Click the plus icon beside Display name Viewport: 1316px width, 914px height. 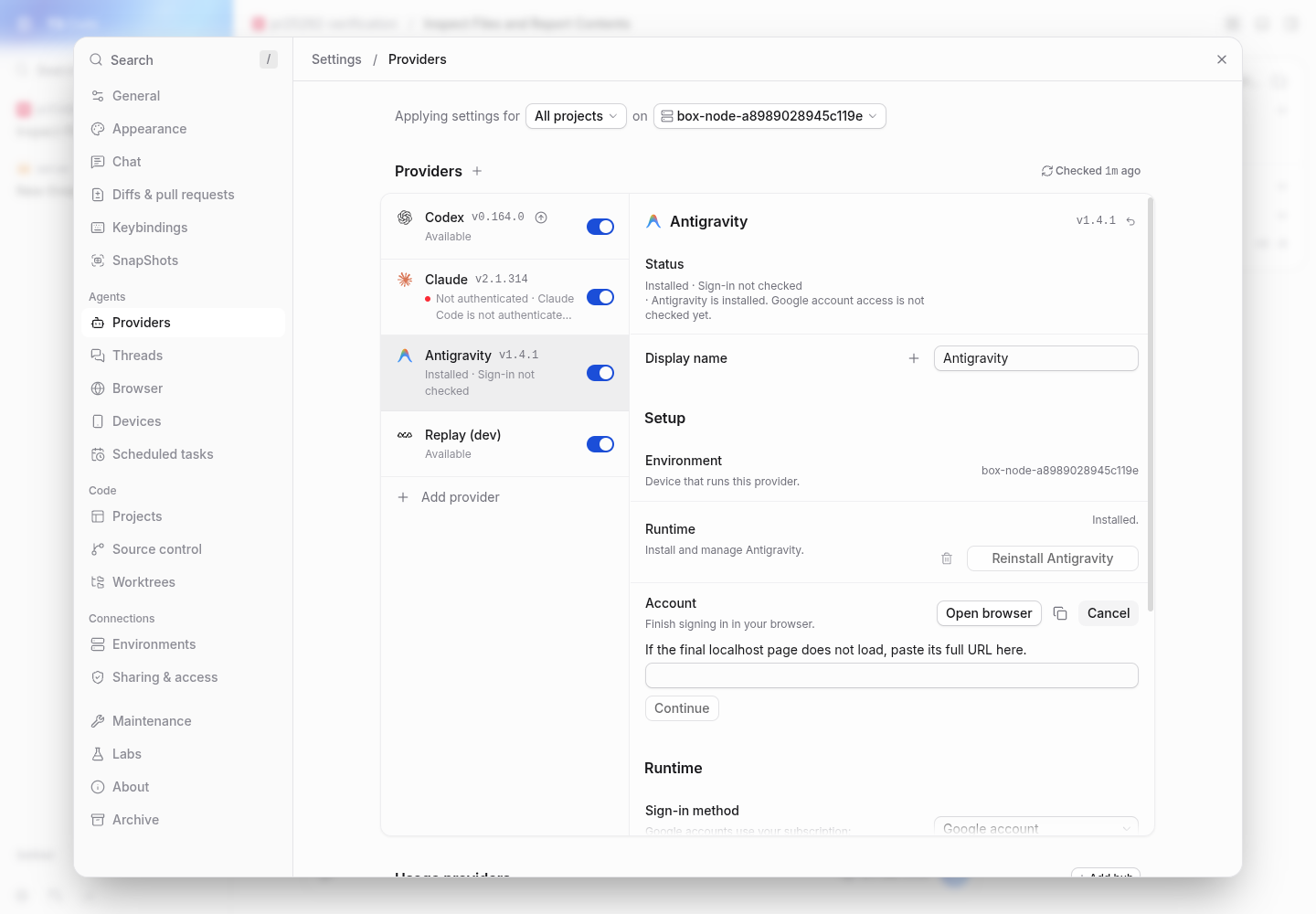click(914, 358)
